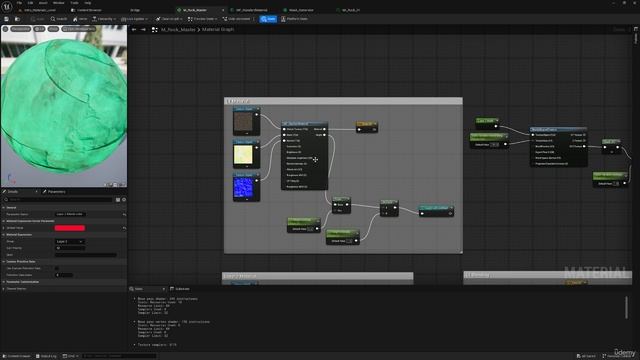Click the console command input field
The height and width of the screenshot is (360, 640).
[x=119, y=356]
